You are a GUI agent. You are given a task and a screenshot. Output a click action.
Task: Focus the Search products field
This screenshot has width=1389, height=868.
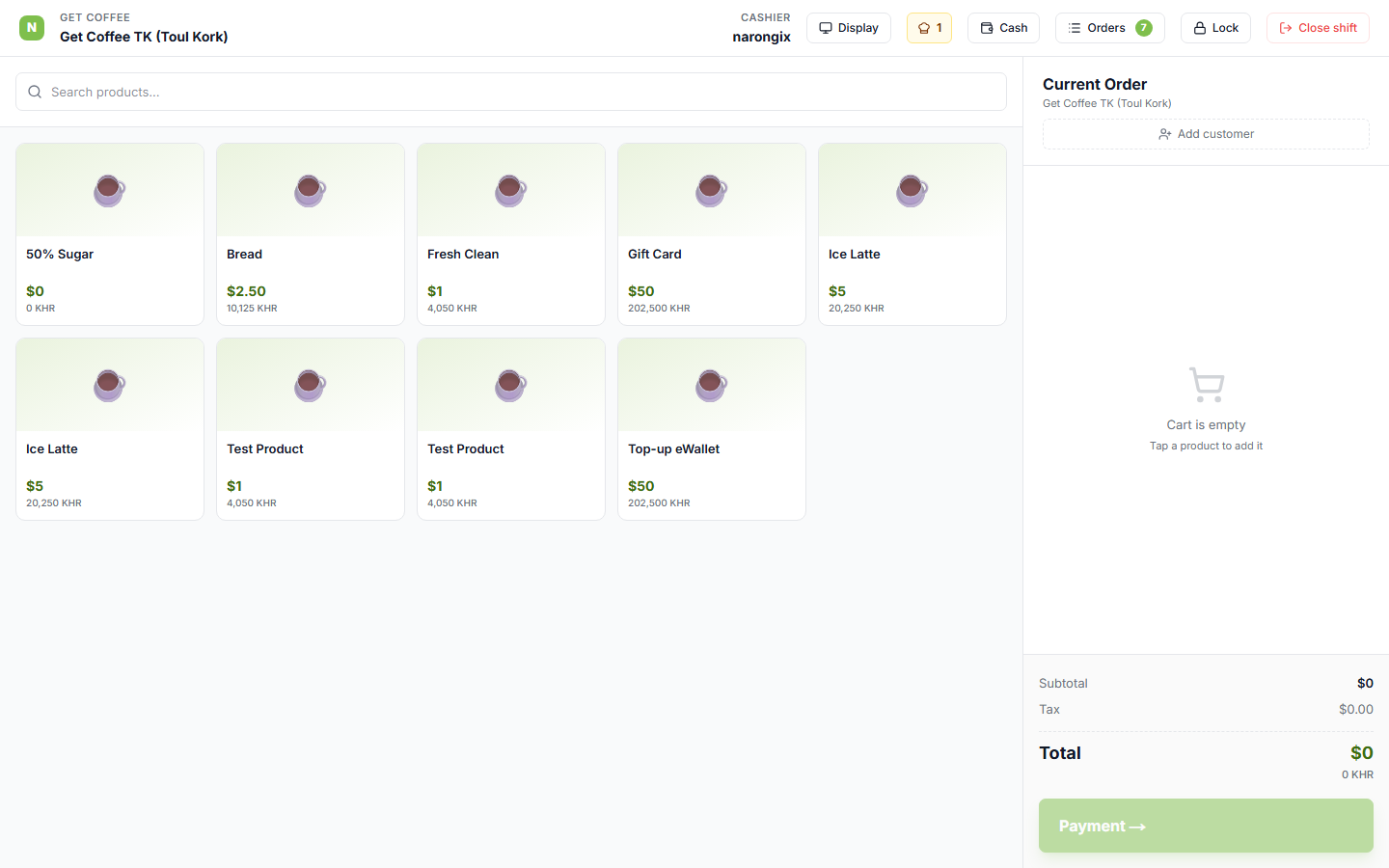[x=521, y=92]
